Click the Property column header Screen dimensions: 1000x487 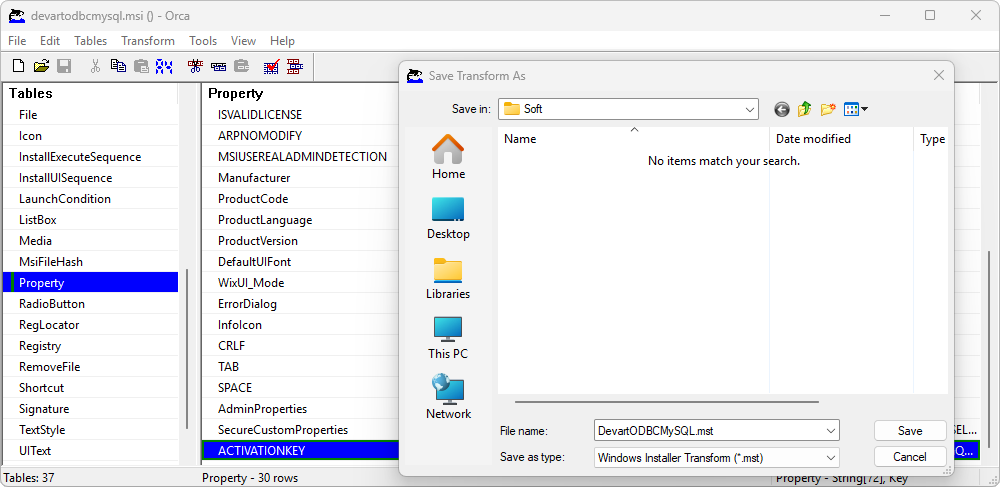point(300,93)
